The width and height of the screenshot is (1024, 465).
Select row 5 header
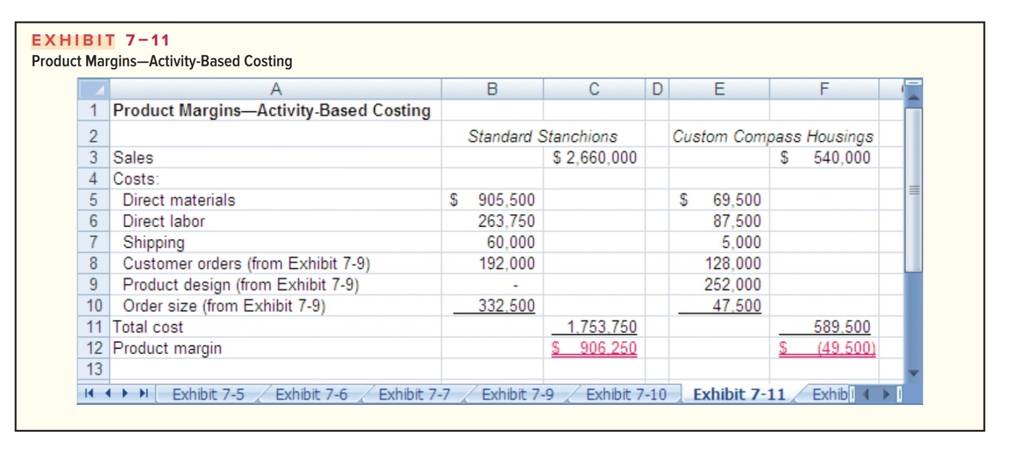click(x=93, y=200)
